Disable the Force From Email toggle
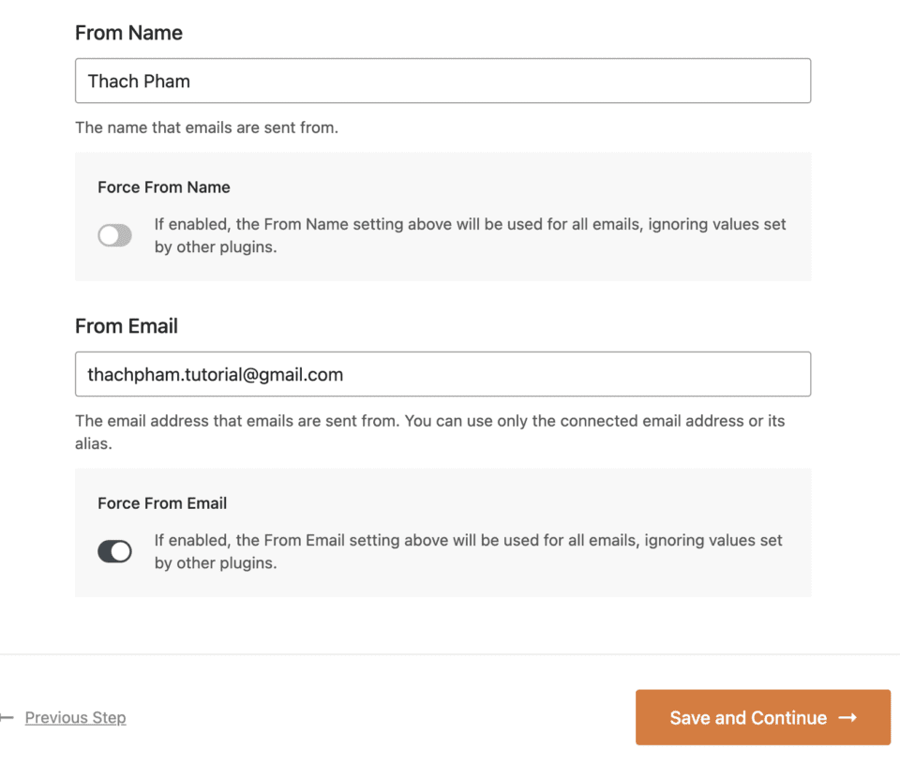Image resolution: width=900 pixels, height=764 pixels. coord(115,552)
